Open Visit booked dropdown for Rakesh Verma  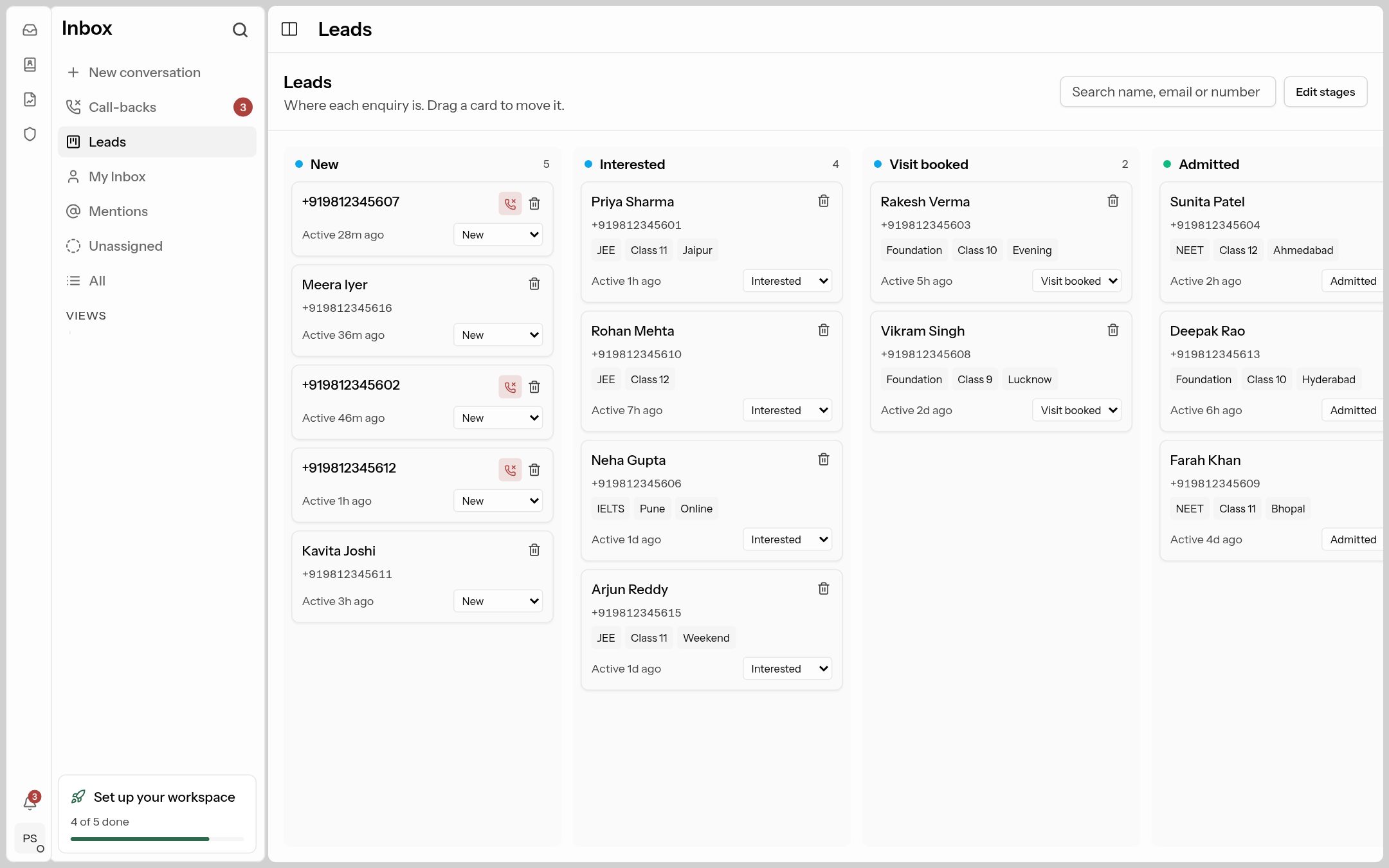(x=1077, y=281)
